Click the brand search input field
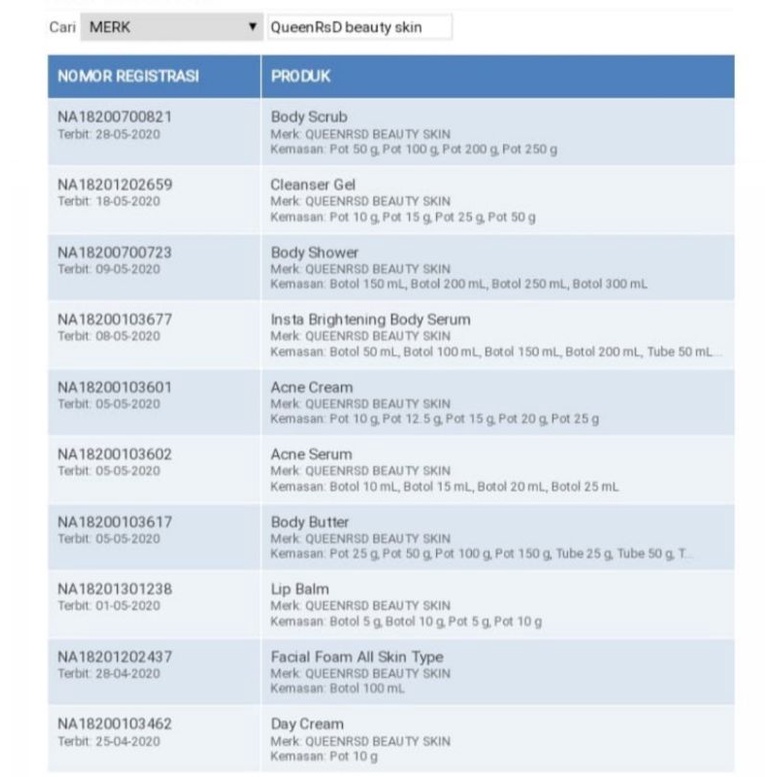Image resolution: width=777 pixels, height=777 pixels. click(x=359, y=27)
